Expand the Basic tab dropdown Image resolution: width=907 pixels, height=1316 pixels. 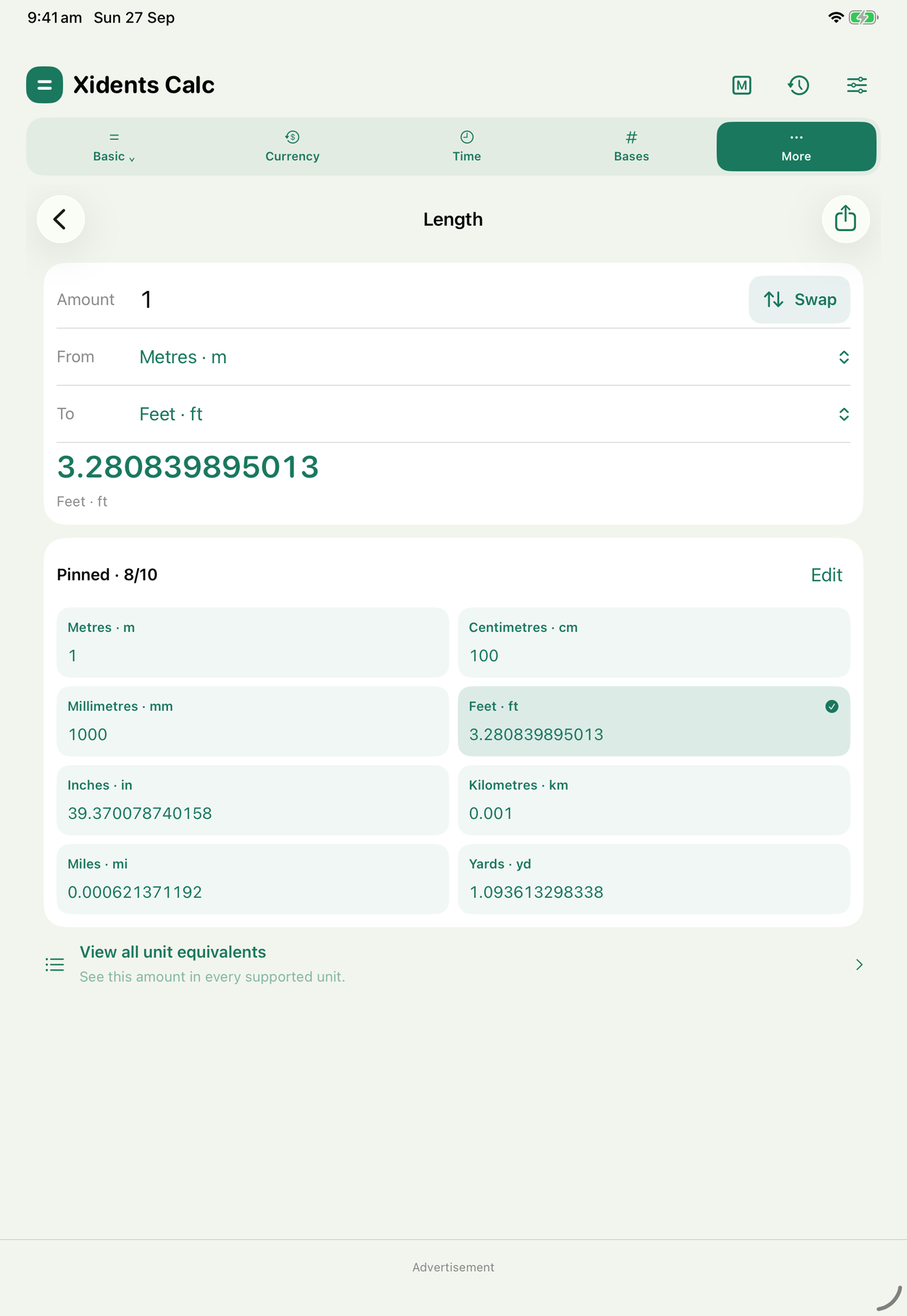point(114,147)
